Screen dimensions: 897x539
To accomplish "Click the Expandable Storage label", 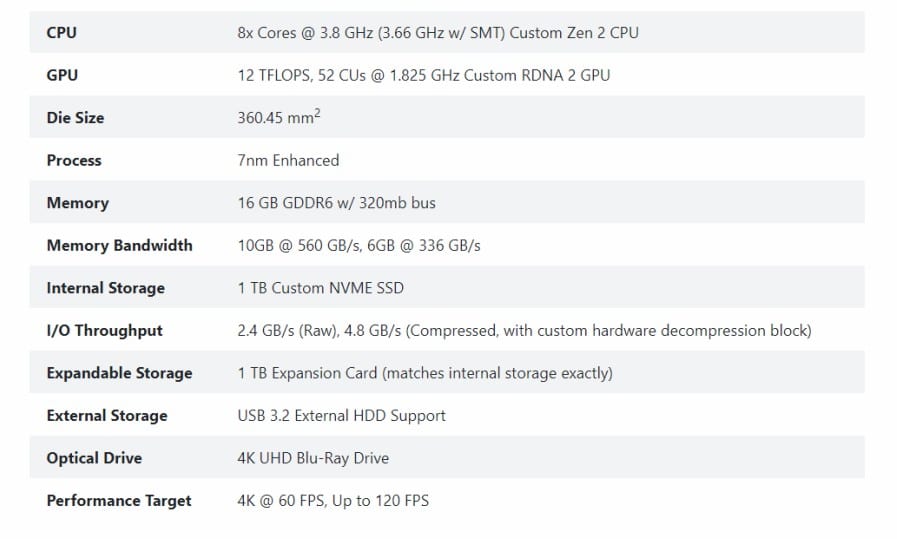I will [119, 373].
